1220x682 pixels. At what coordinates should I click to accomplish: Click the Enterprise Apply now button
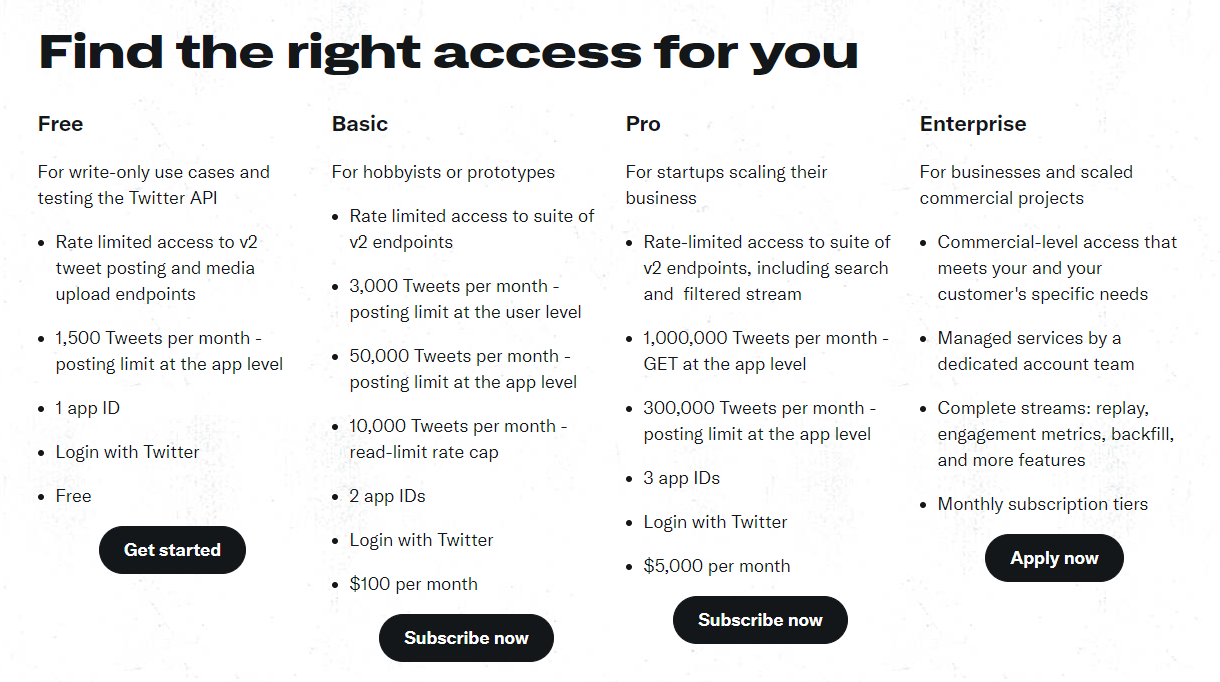click(1054, 558)
